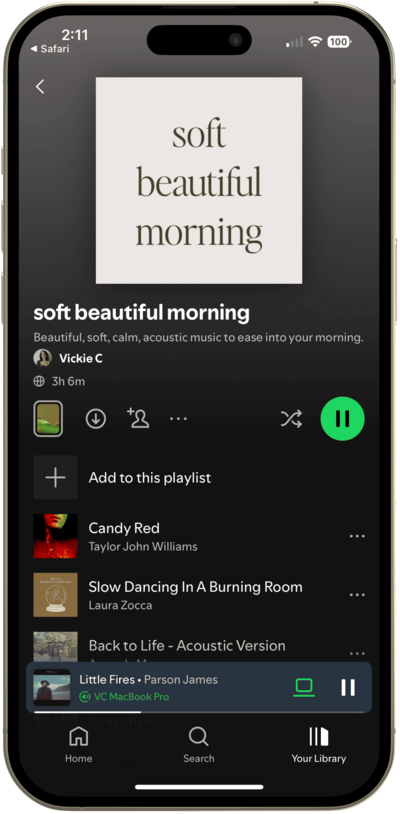Tap the Taylor John Williams artist name
The image size is (400, 814).
(143, 546)
